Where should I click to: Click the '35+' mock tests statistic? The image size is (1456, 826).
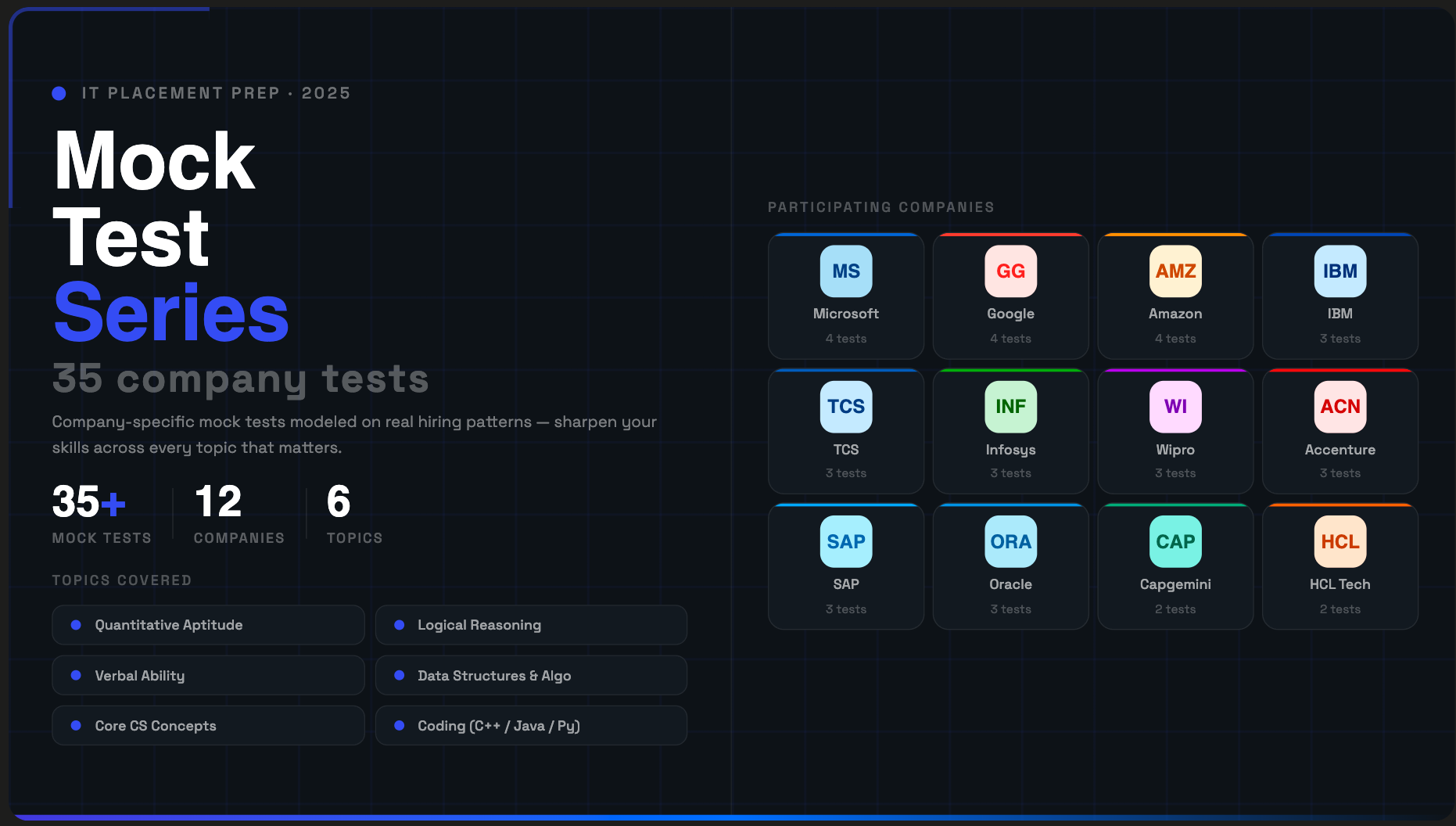(x=88, y=501)
